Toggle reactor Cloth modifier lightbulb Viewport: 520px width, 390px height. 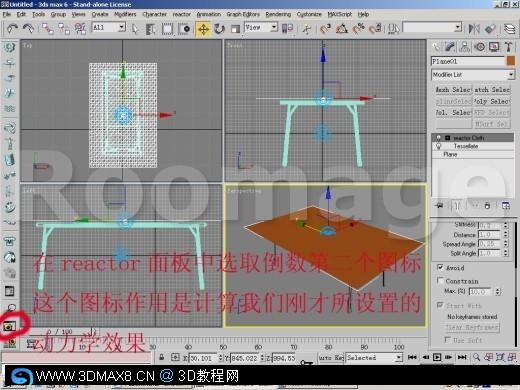point(439,138)
